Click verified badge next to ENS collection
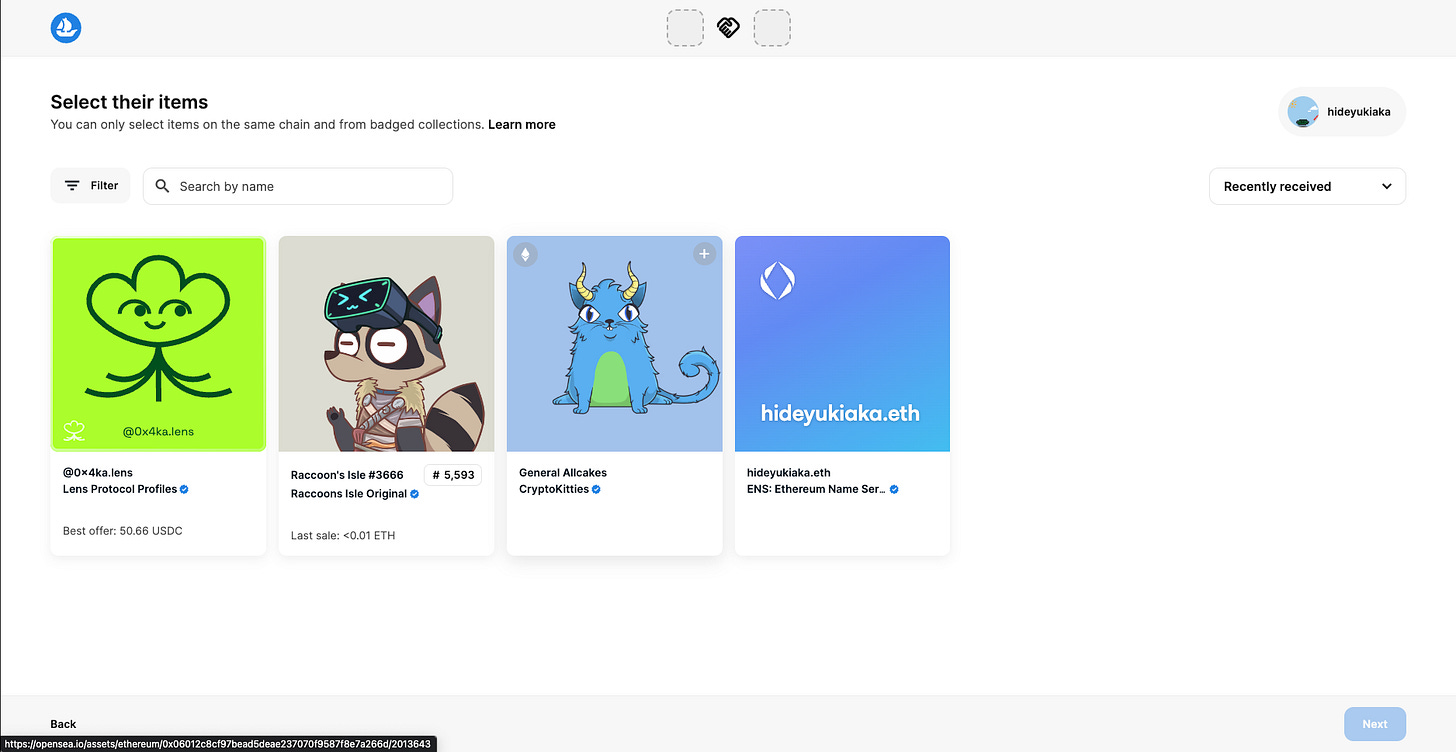Viewport: 1456px width, 752px height. coord(894,490)
